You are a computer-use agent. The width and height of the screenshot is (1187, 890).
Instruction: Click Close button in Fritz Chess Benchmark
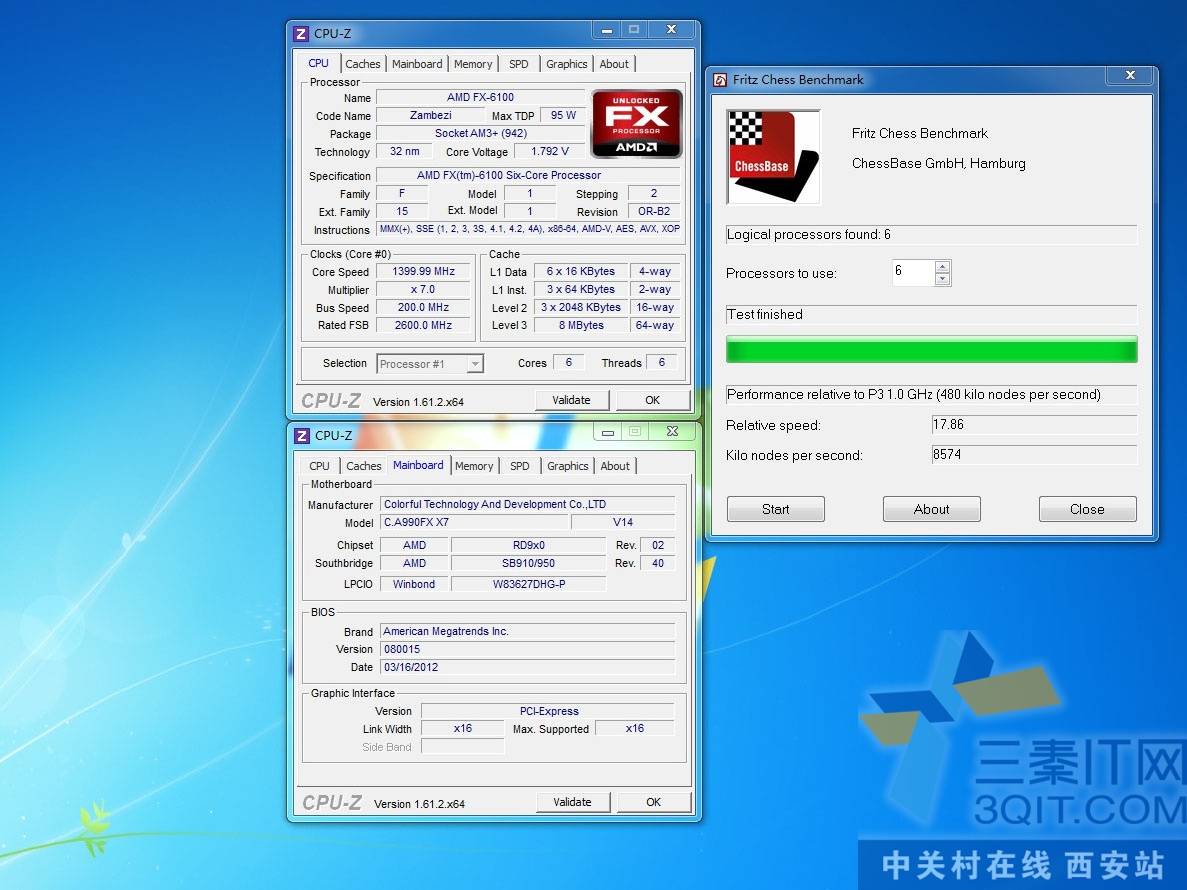click(1087, 509)
